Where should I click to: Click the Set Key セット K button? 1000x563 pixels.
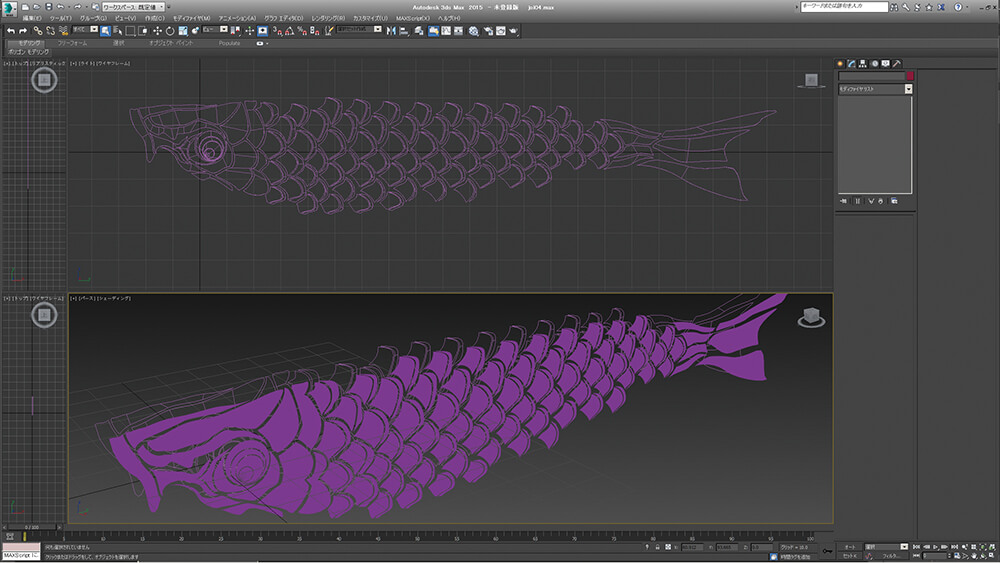849,556
